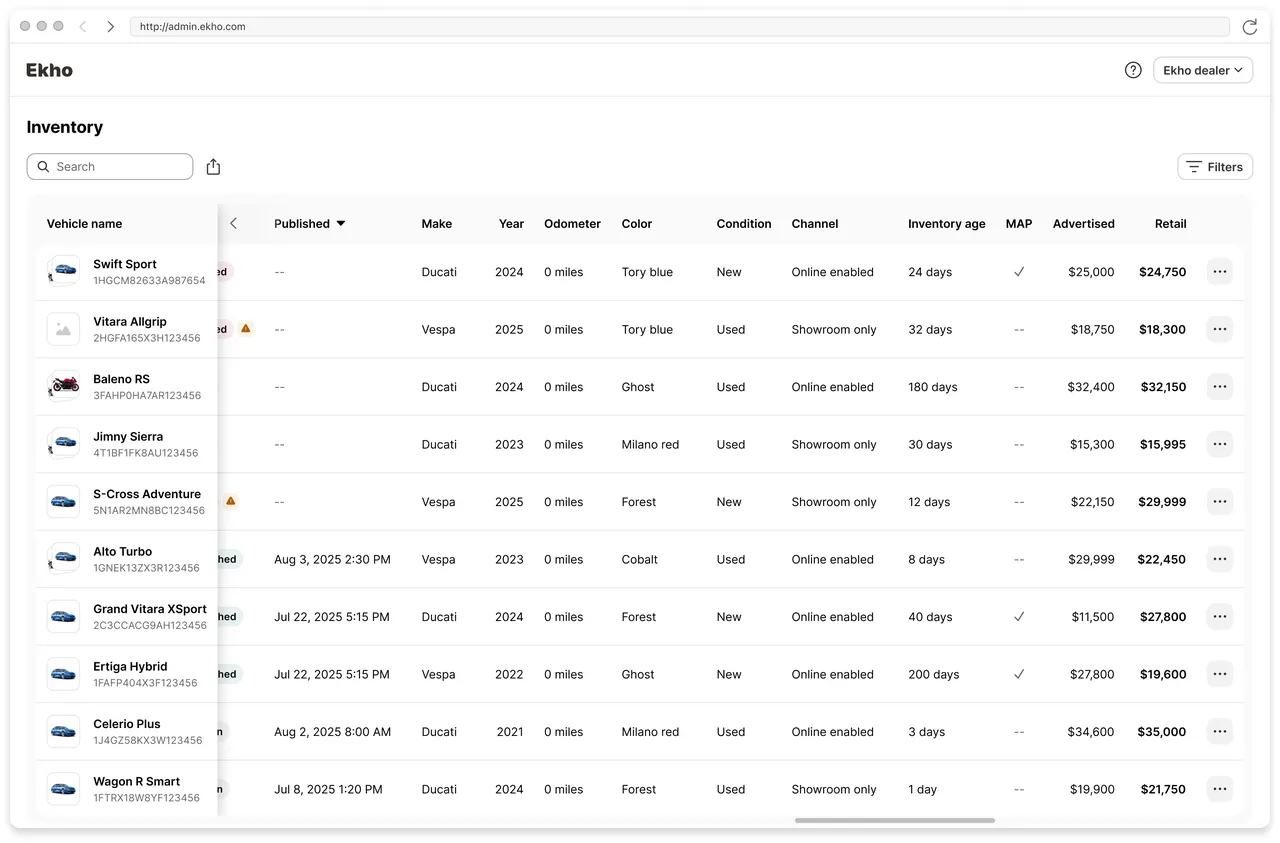Click the Condition column header
Image resolution: width=1280 pixels, height=843 pixels.
pyautogui.click(x=744, y=224)
